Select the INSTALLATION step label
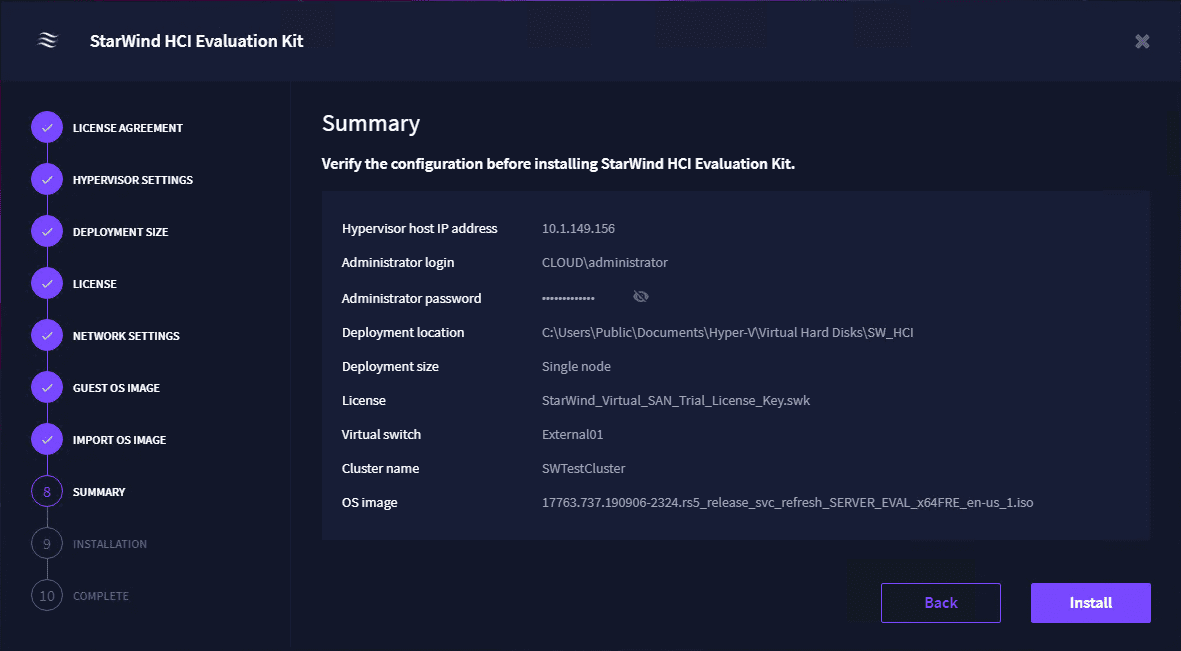This screenshot has height=651, width=1181. [x=110, y=544]
